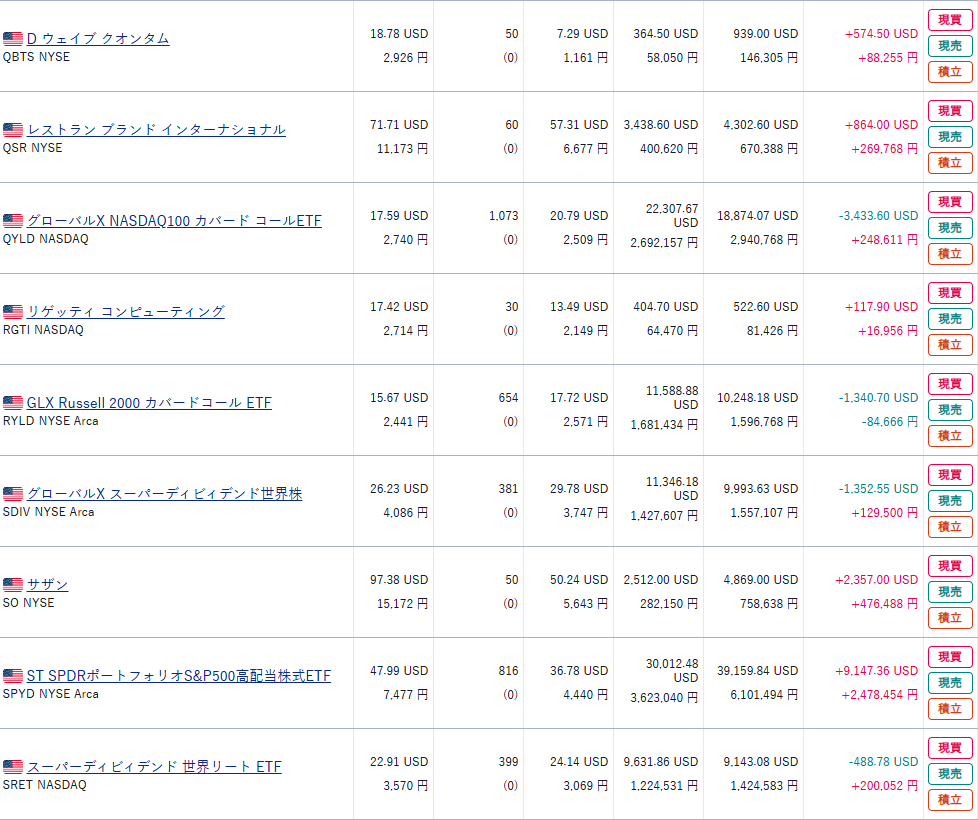The width and height of the screenshot is (978, 820).
Task: Open the ST SPDR S&P500高配当株式ETF link
Action: pyautogui.click(x=178, y=676)
